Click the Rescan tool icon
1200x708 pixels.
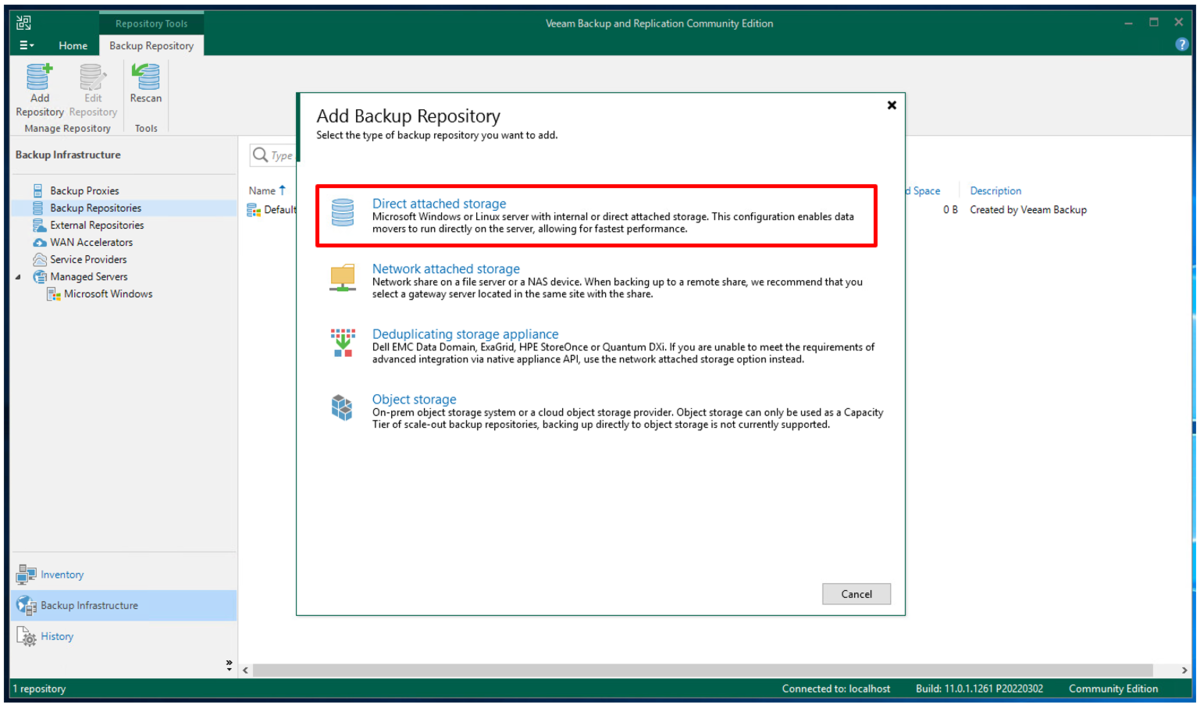point(146,77)
